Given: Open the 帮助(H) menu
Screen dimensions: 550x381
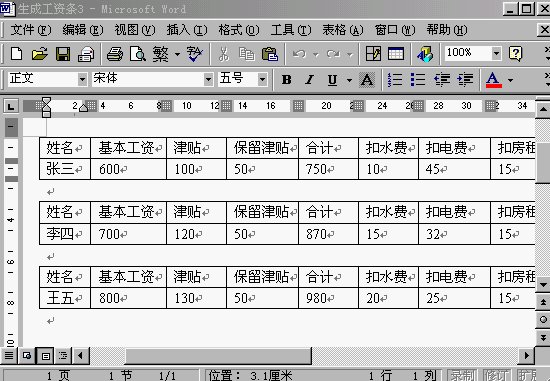Looking at the screenshot, I should [x=447, y=30].
